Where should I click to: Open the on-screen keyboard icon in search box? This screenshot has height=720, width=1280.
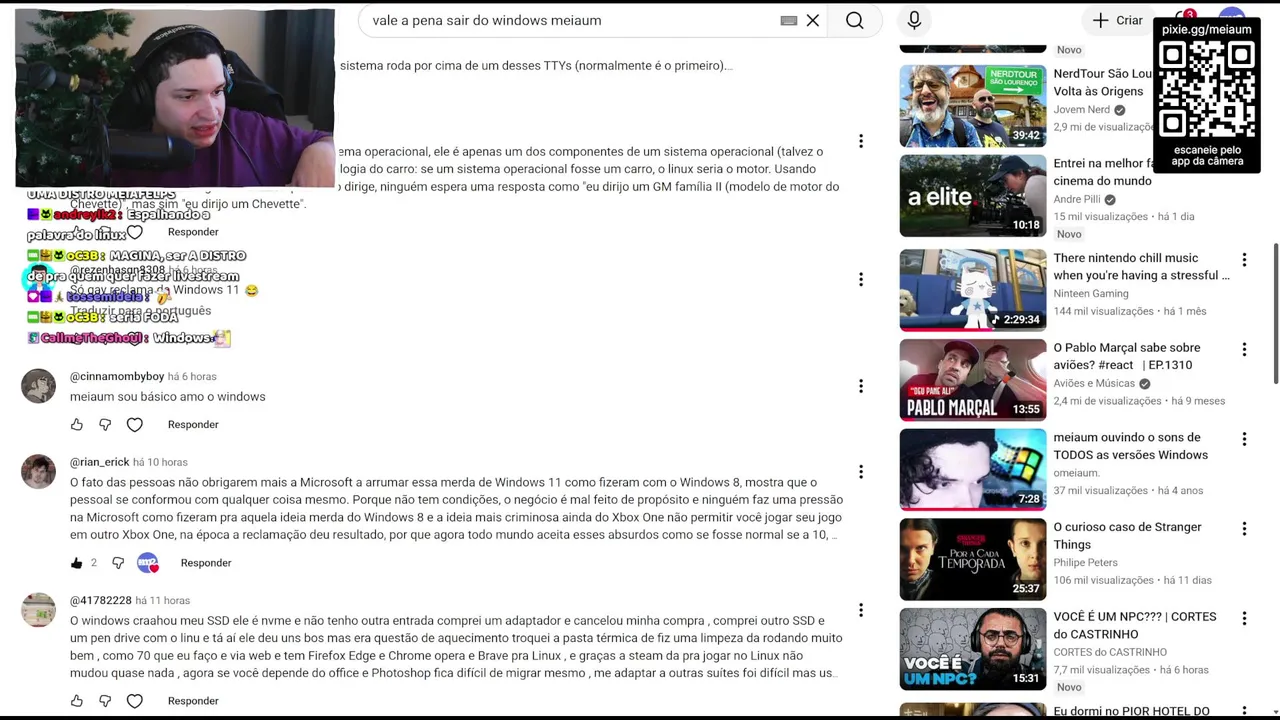pyautogui.click(x=789, y=20)
